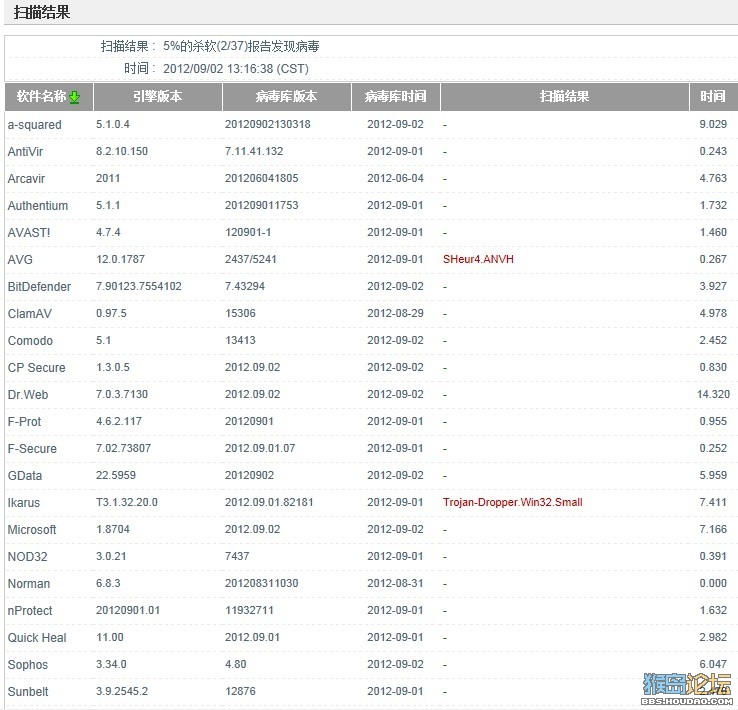Select the Arcavir row name
This screenshot has height=710, width=738.
pos(26,179)
